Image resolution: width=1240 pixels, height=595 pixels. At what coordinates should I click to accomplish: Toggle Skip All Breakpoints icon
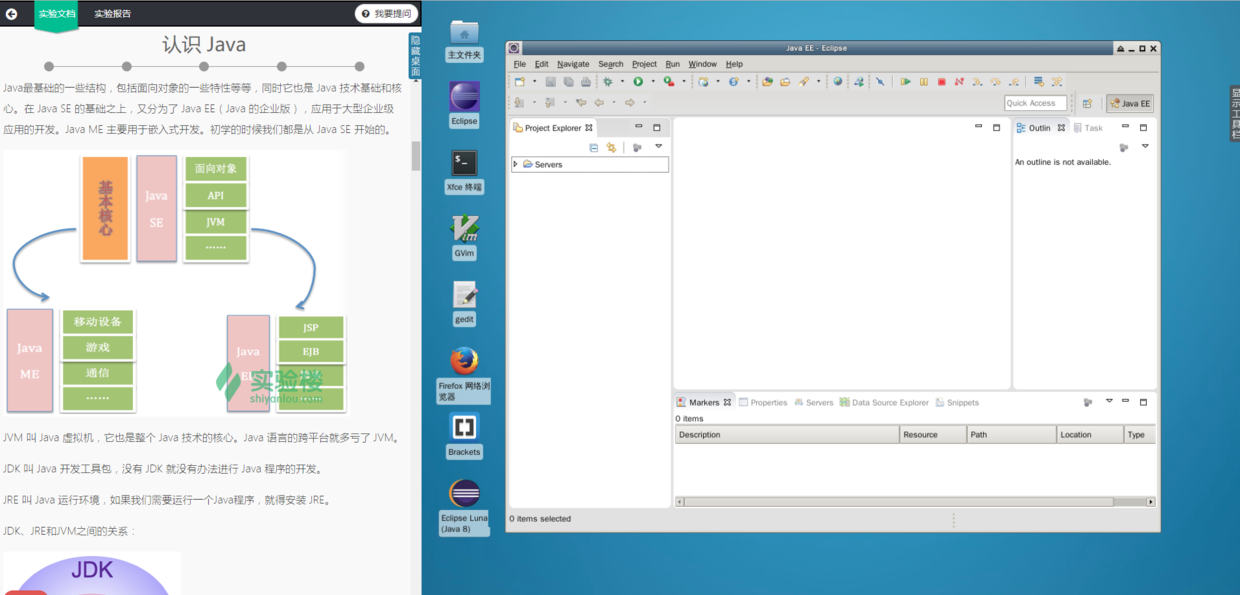tap(880, 82)
